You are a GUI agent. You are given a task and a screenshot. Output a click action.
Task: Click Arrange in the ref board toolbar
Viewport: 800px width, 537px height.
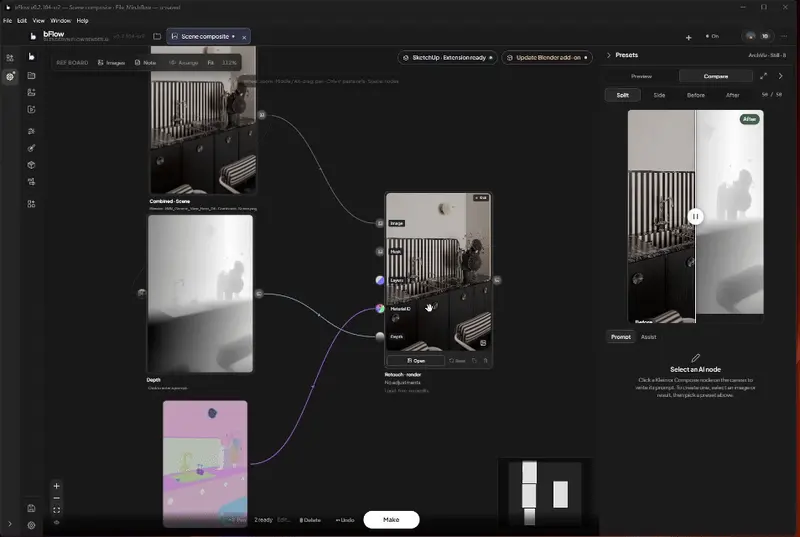(x=184, y=63)
